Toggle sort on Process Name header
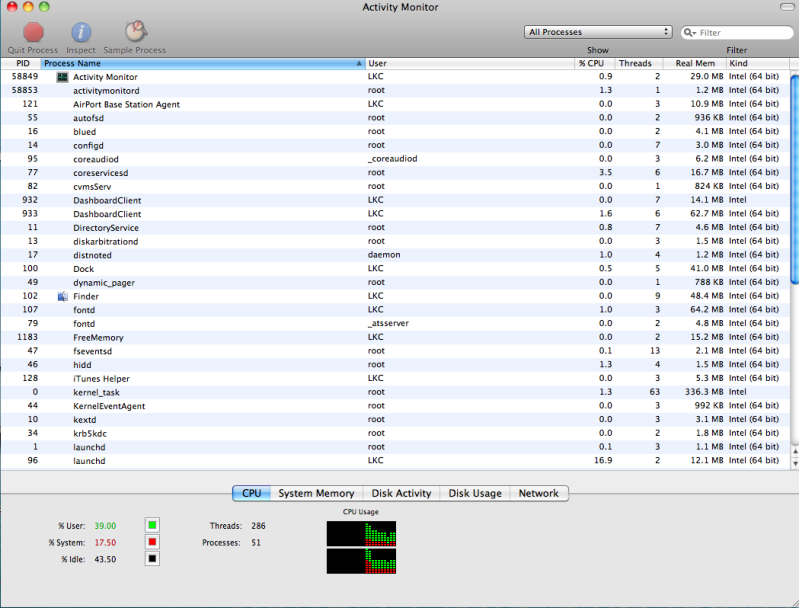Screen dimensions: 799x608 coord(202,63)
